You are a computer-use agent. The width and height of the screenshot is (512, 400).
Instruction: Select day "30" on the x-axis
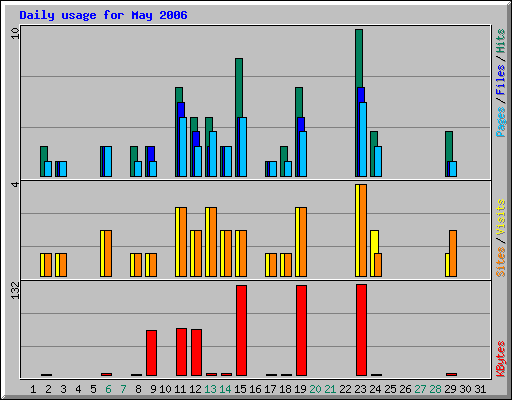pyautogui.click(x=465, y=389)
